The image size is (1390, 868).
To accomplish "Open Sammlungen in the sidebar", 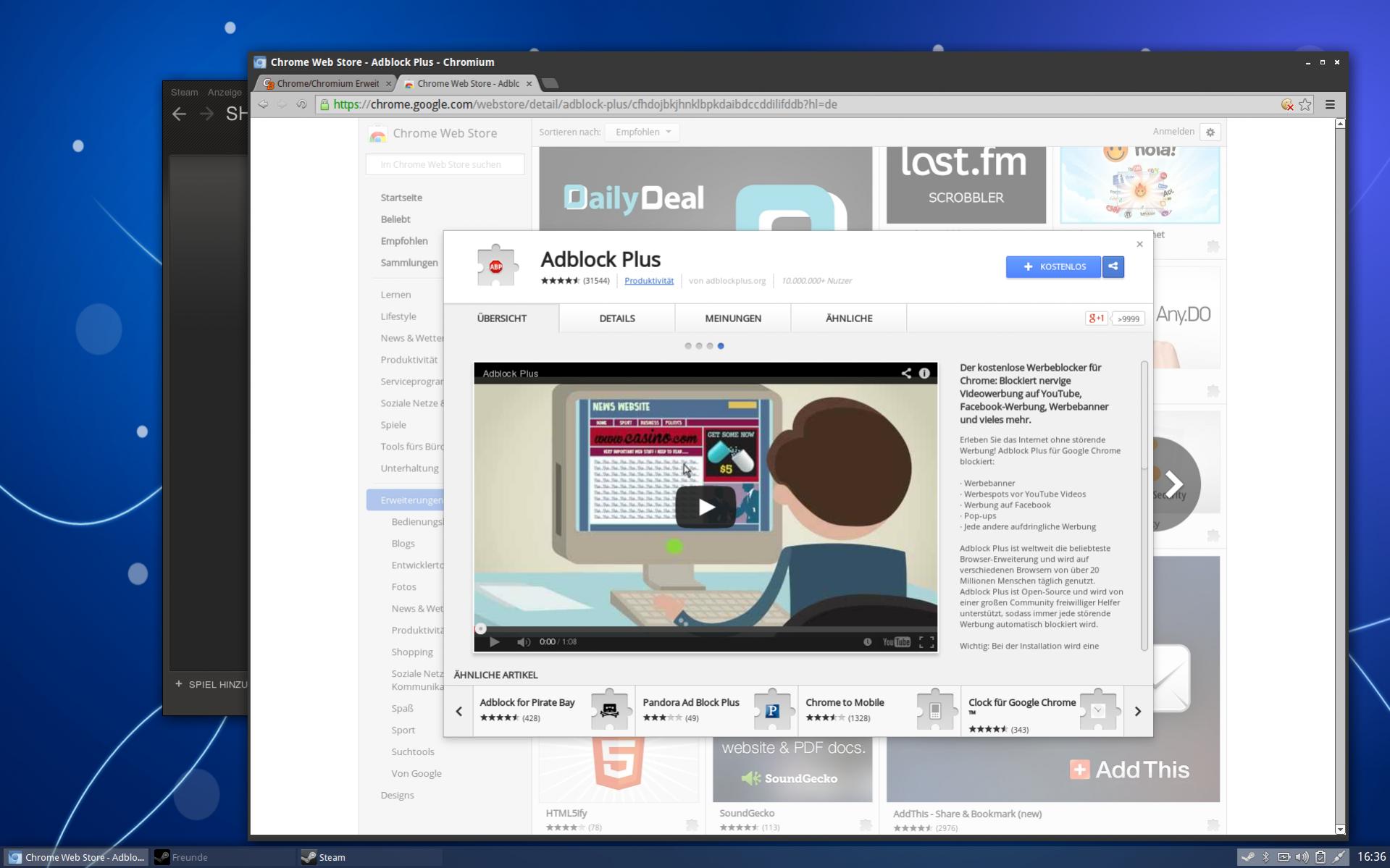I will [409, 263].
